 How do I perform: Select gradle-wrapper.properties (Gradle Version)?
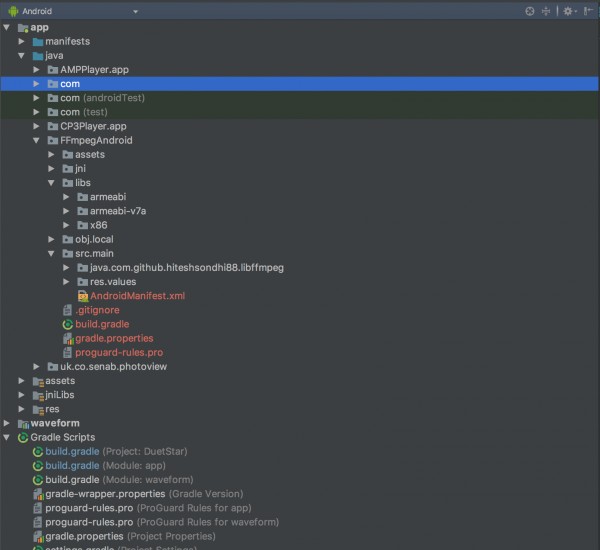(144, 494)
